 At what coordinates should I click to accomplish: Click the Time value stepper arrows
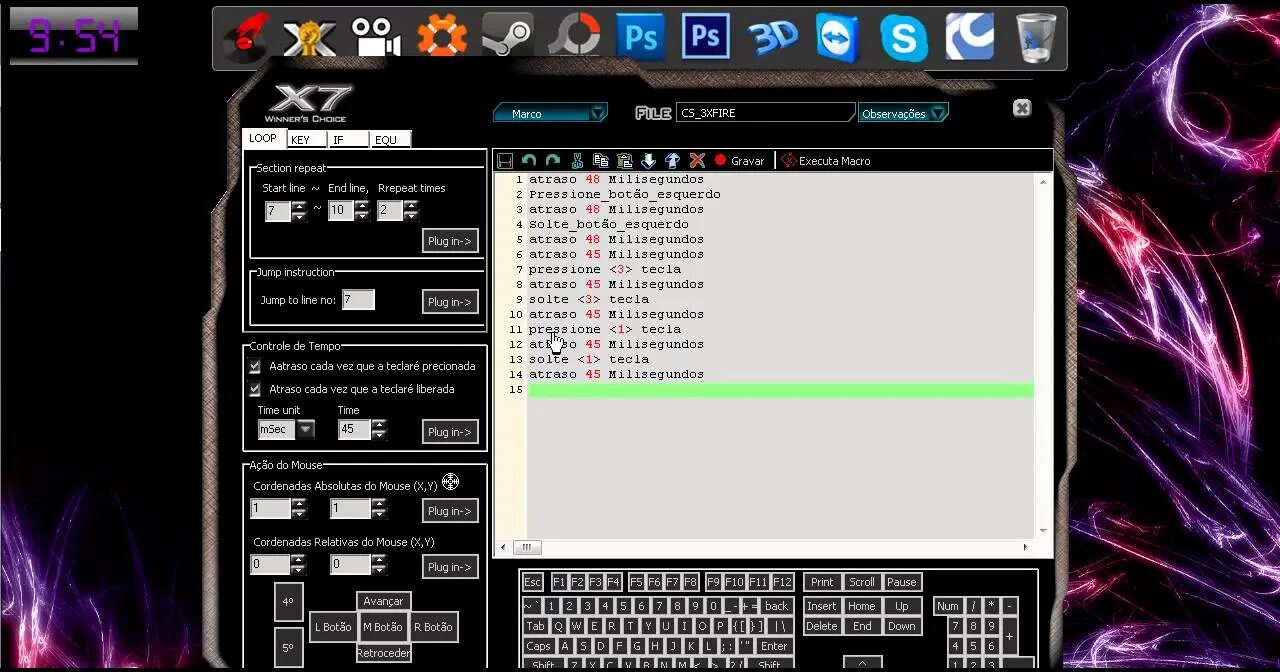click(x=378, y=429)
